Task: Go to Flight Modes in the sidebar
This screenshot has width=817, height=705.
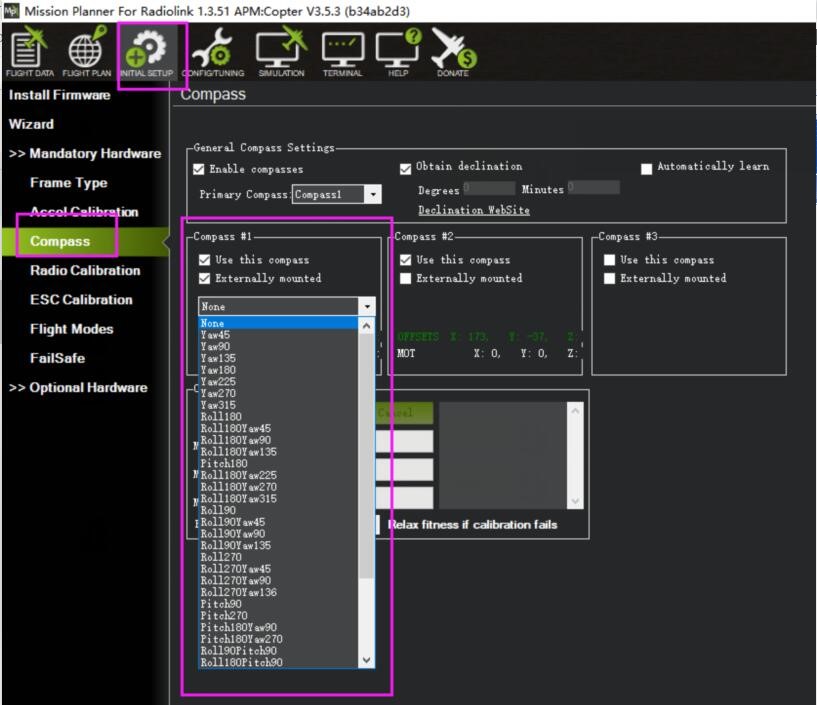Action: pos(71,329)
